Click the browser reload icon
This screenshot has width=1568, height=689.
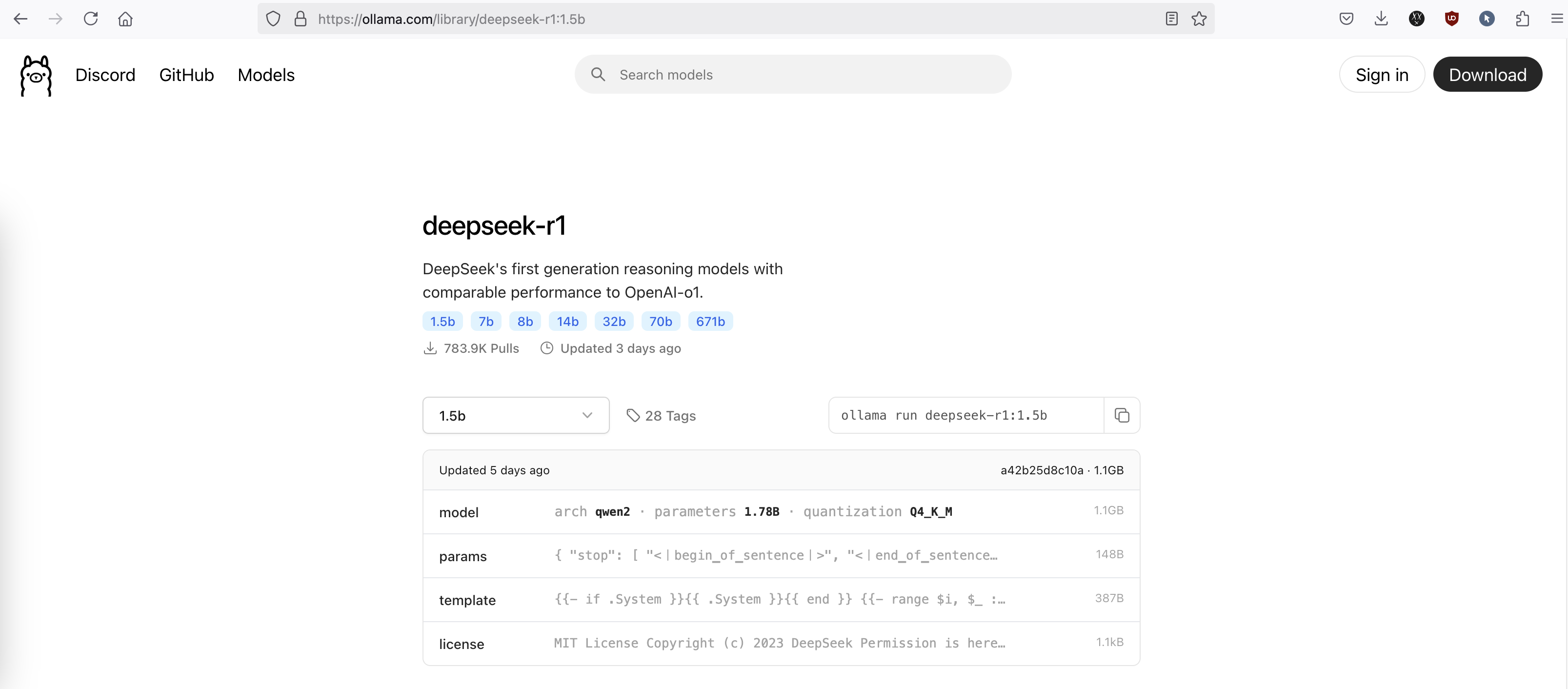click(91, 19)
